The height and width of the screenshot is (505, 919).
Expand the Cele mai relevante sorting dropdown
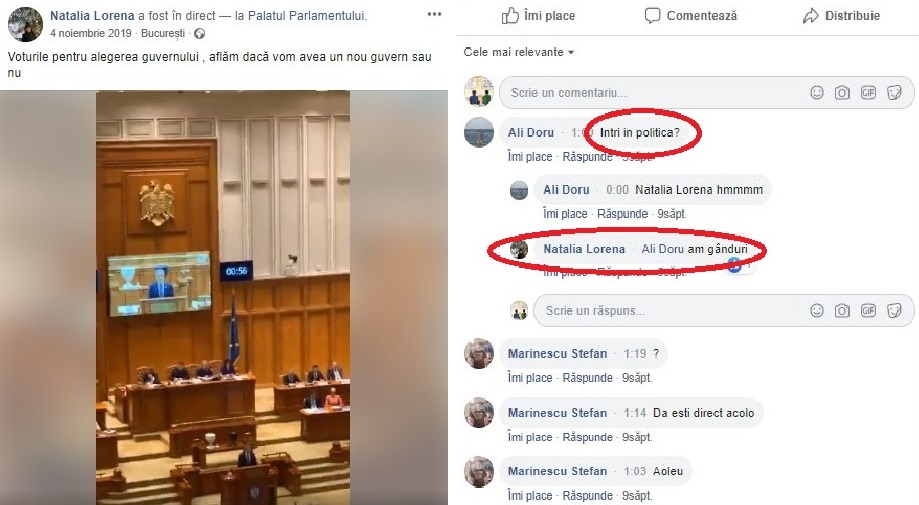(519, 52)
